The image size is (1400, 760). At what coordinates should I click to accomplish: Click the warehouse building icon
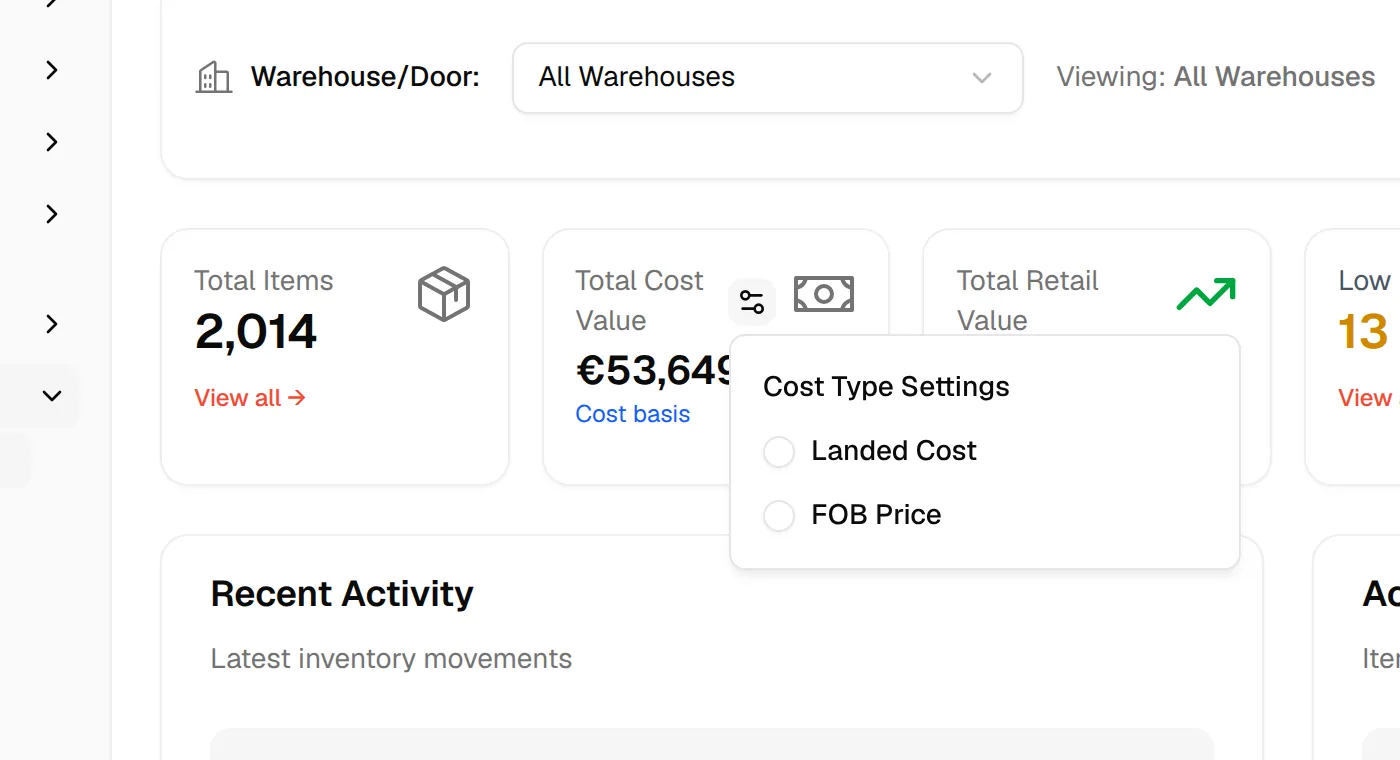[213, 77]
